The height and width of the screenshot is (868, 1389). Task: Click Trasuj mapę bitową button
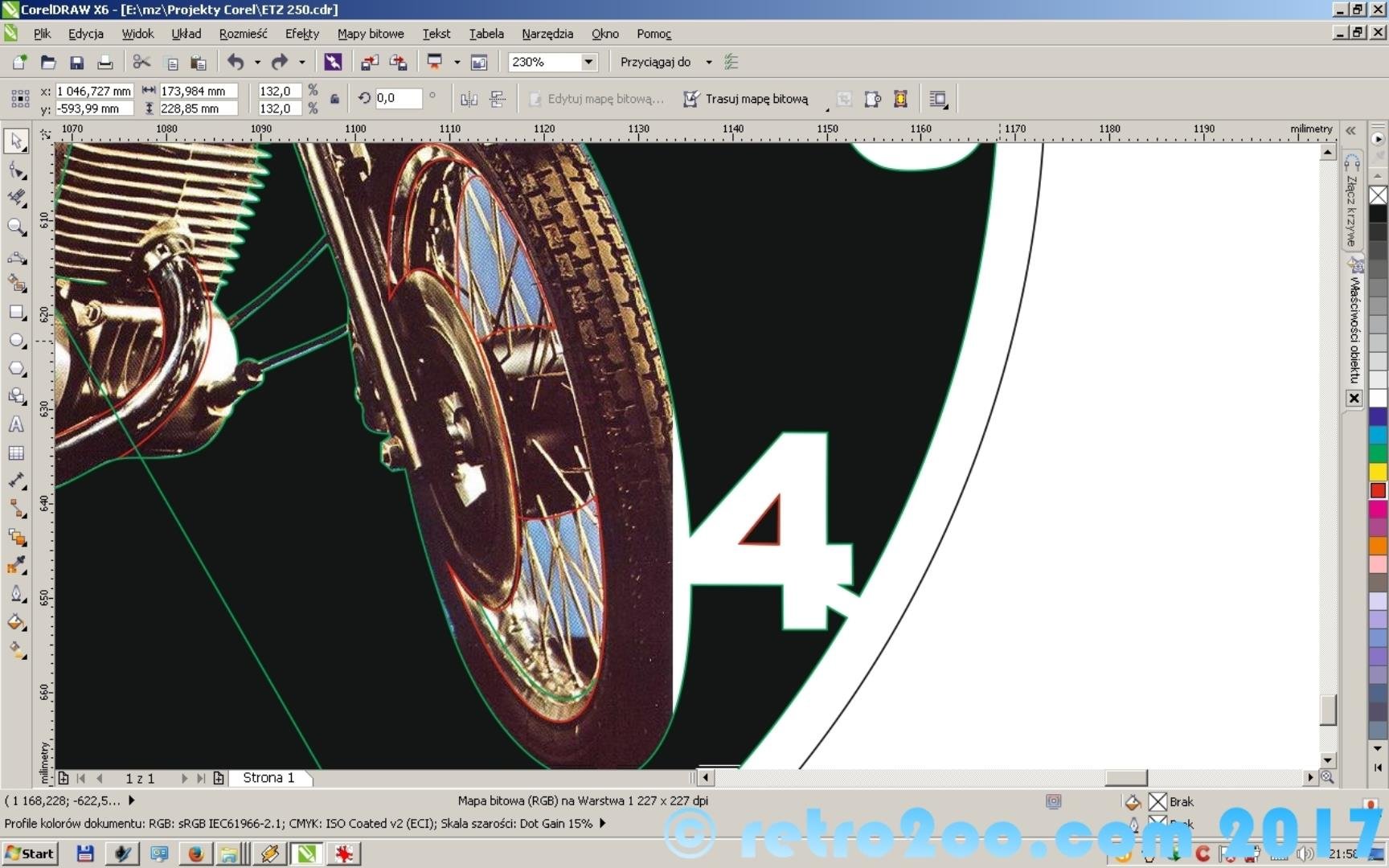745,99
